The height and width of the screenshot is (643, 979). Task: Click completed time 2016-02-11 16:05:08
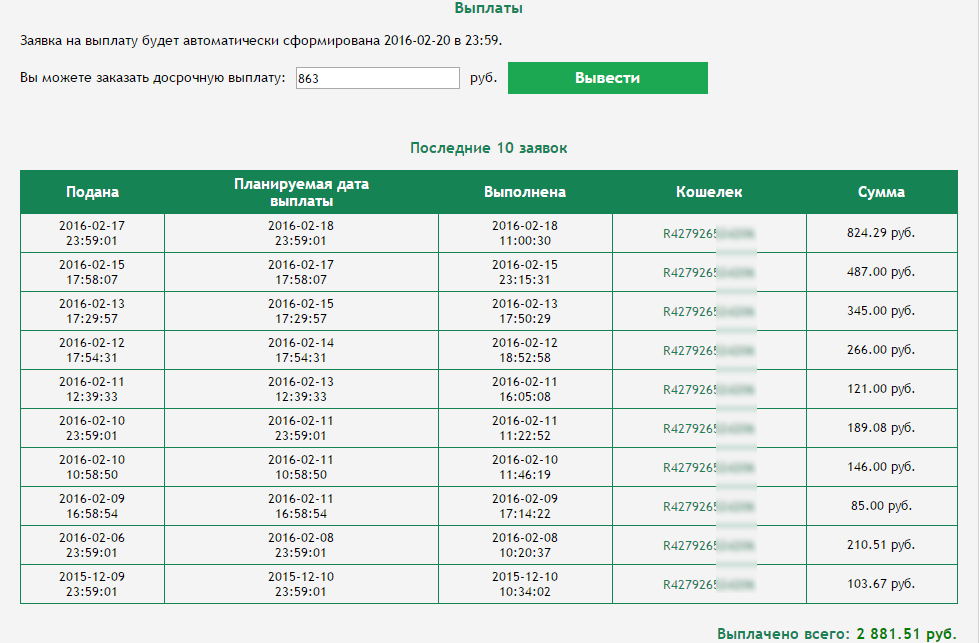pyautogui.click(x=524, y=389)
